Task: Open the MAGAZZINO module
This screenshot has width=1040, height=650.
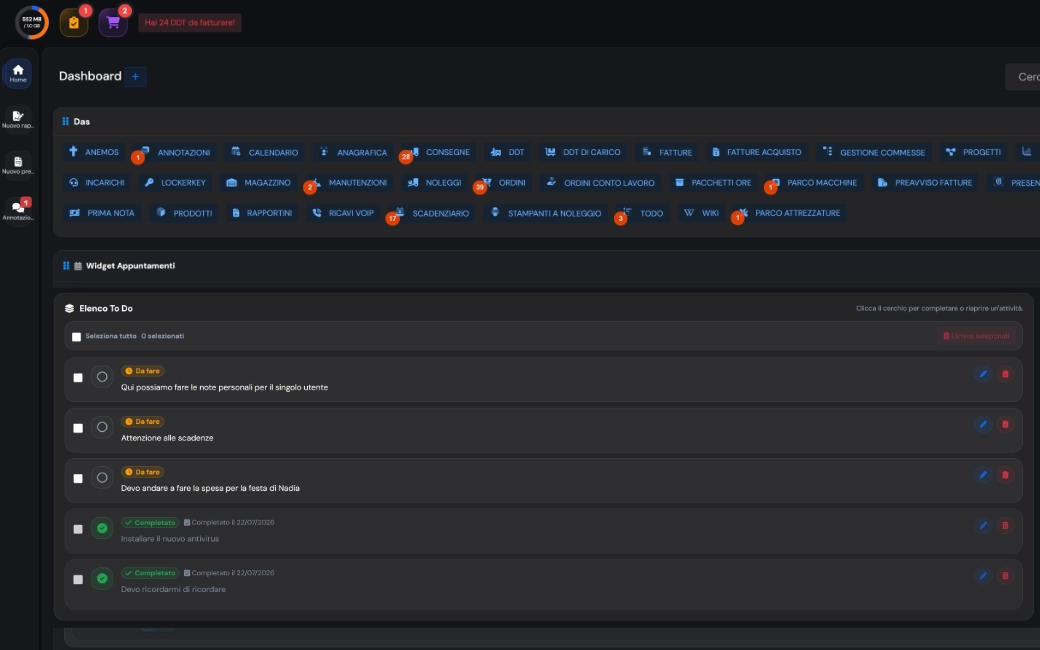Action: point(258,182)
